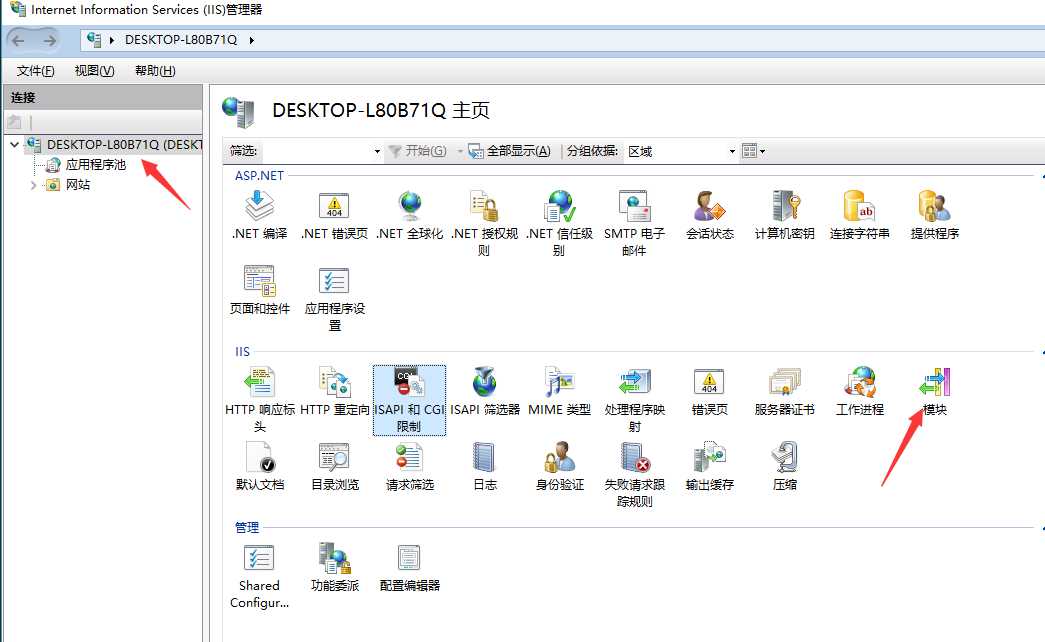Image resolution: width=1045 pixels, height=642 pixels.
Task: Open the .NET 信任级别 feature
Action: tap(559, 223)
